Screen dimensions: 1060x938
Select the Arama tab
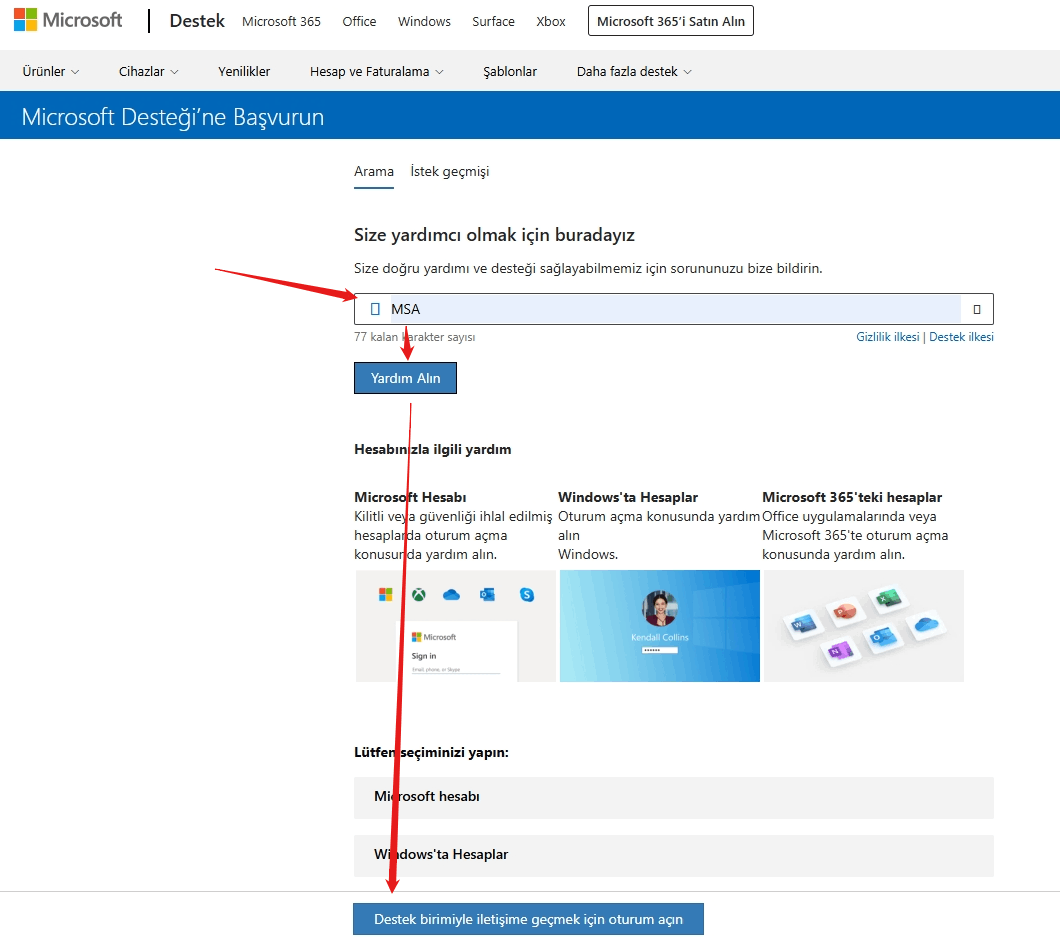tap(374, 172)
